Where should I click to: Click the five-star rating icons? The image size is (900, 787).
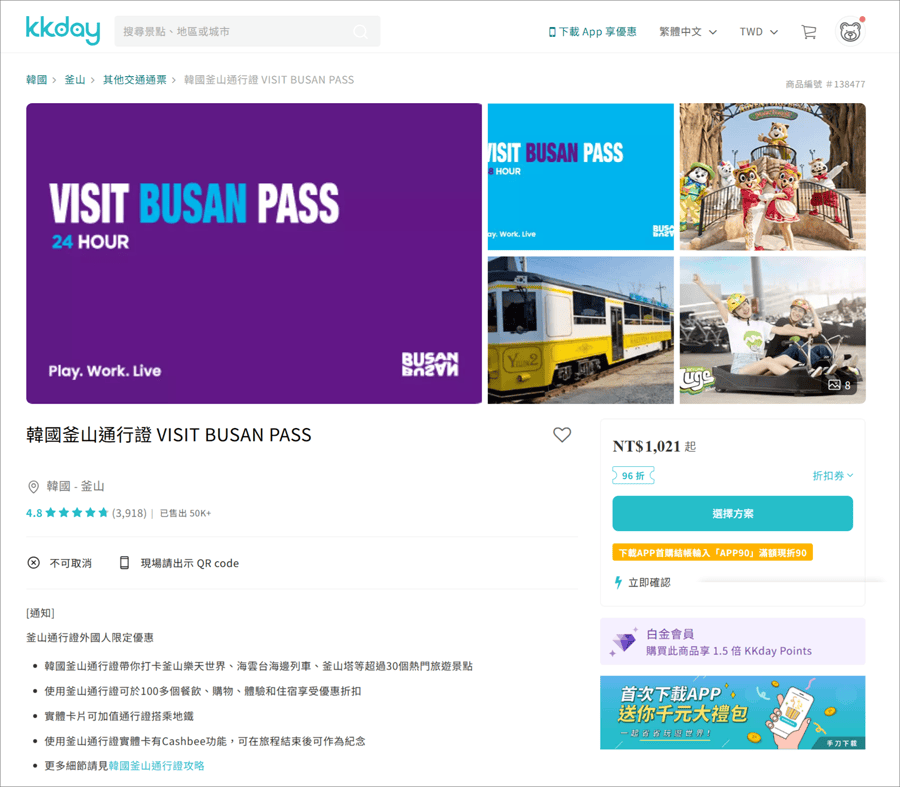[x=77, y=513]
